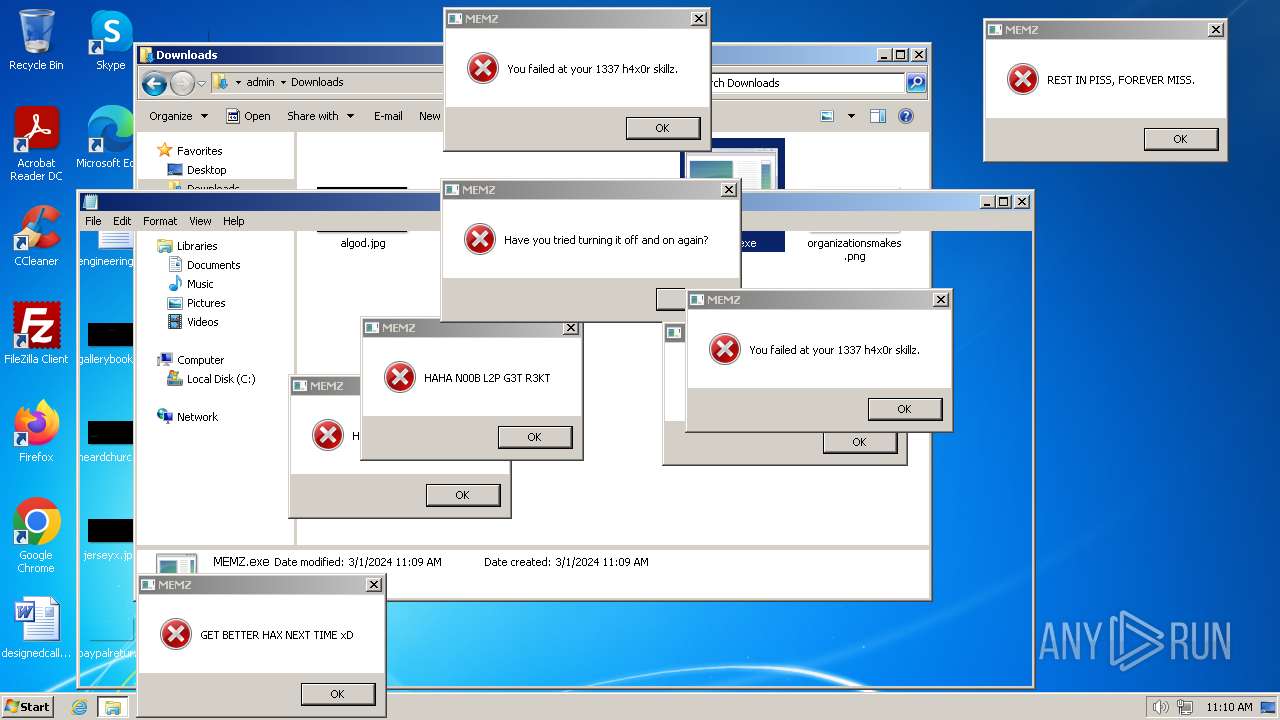
Task: Click the volume icon in system tray
Action: click(x=1160, y=707)
